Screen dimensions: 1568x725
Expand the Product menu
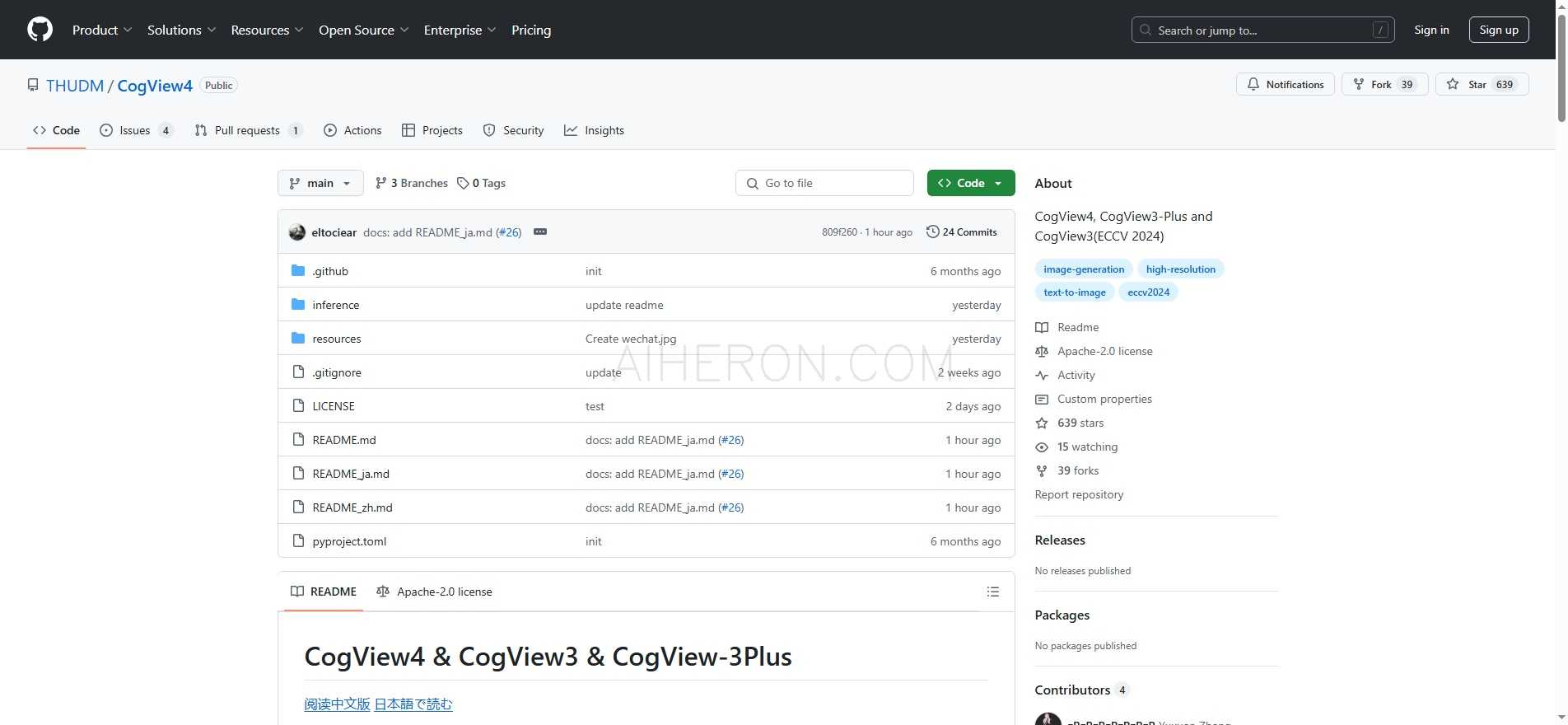pos(101,30)
